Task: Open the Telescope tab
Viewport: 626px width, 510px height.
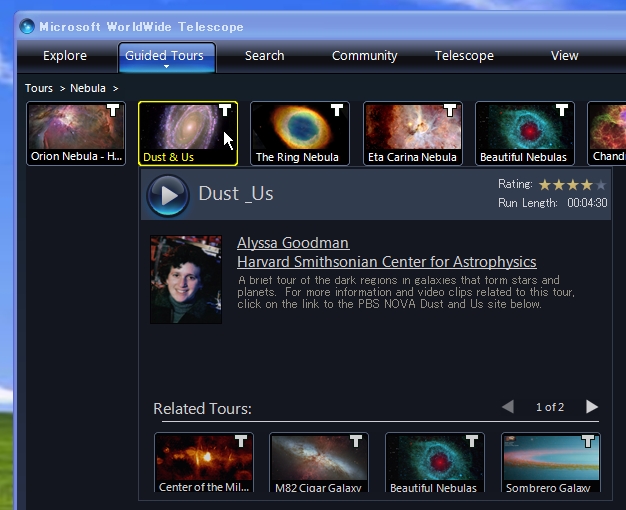Action: [x=464, y=56]
